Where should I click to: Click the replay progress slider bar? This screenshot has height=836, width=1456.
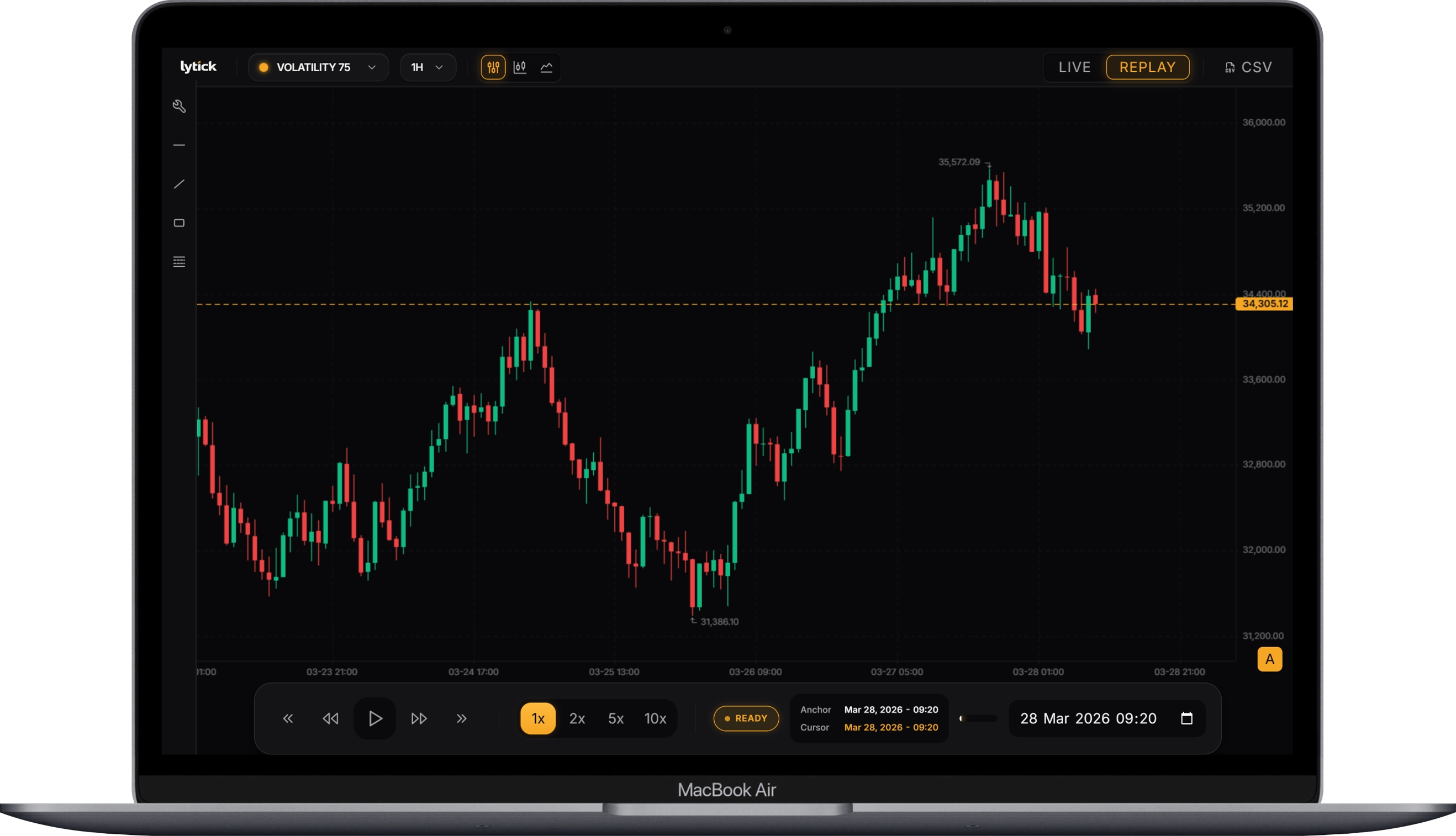coord(979,718)
